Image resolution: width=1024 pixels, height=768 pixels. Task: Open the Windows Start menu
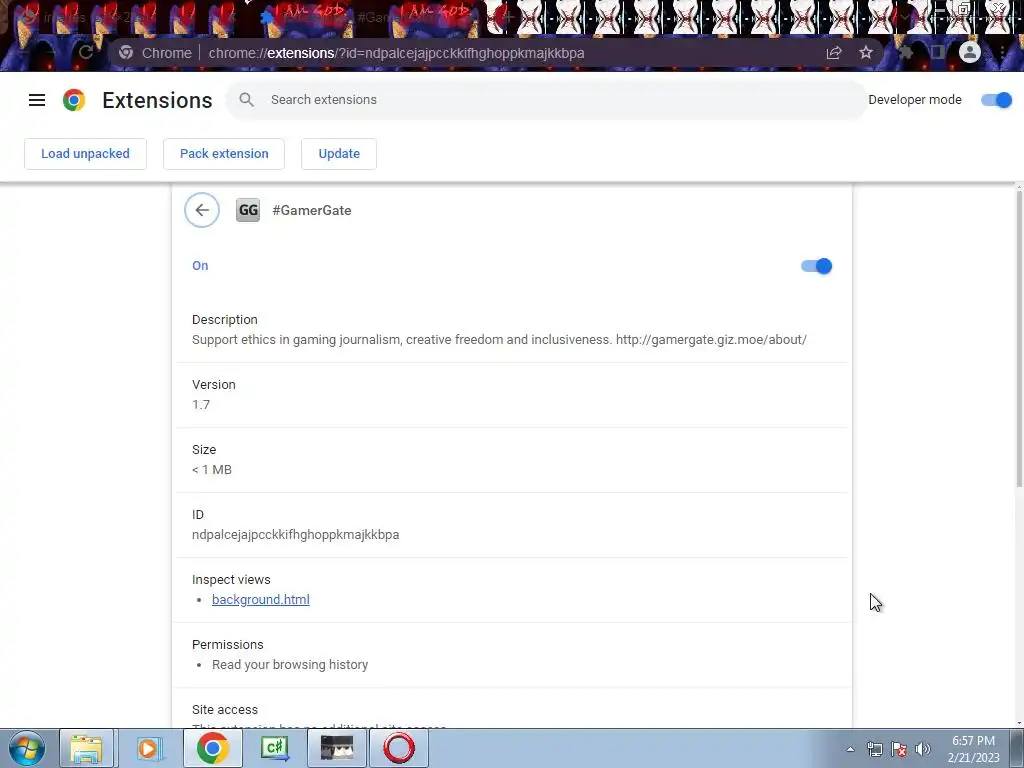click(27, 748)
